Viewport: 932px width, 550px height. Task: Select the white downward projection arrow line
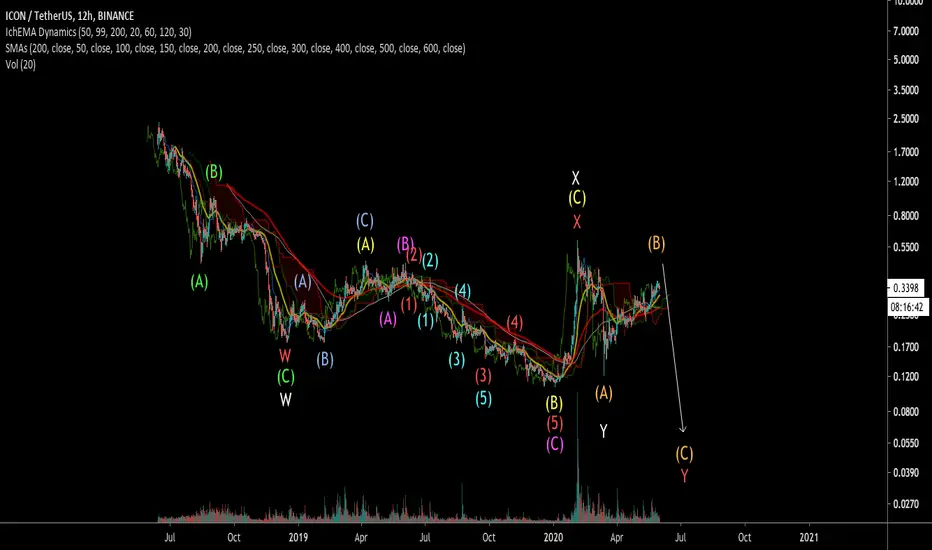click(673, 348)
